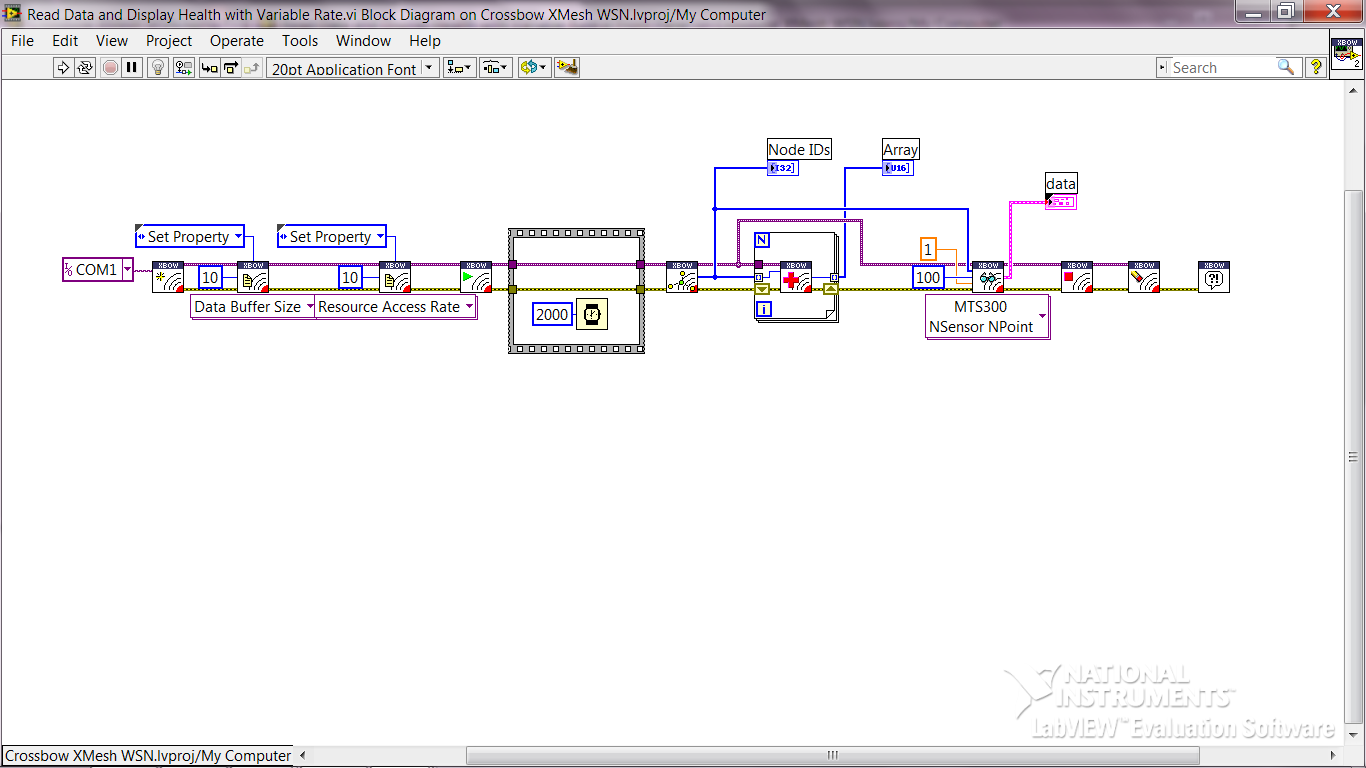Open the second Set Property selector

[332, 237]
